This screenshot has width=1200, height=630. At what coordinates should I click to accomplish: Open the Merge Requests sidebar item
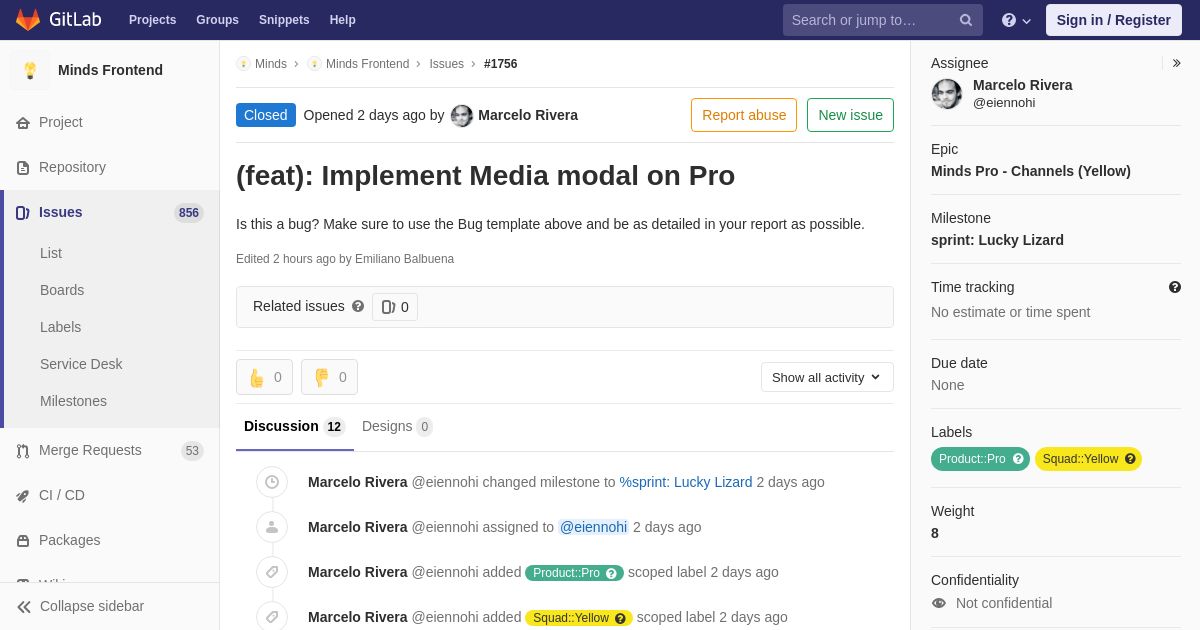click(x=90, y=450)
